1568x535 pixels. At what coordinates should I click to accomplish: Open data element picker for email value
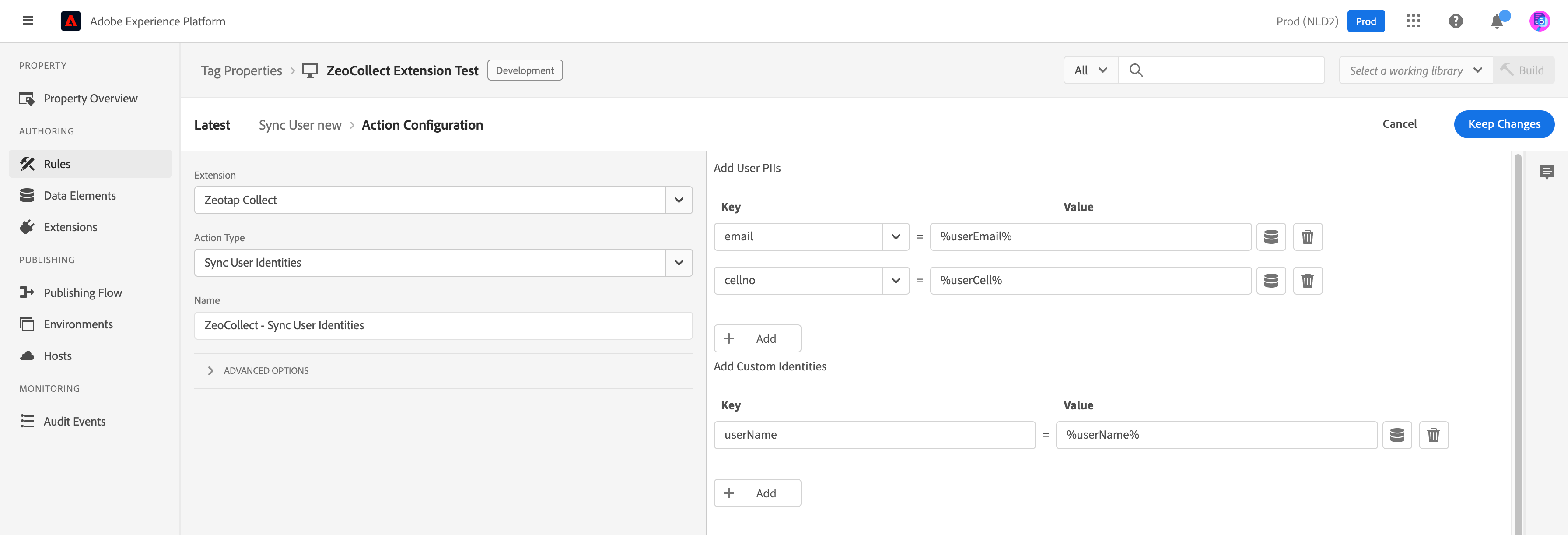pos(1271,236)
